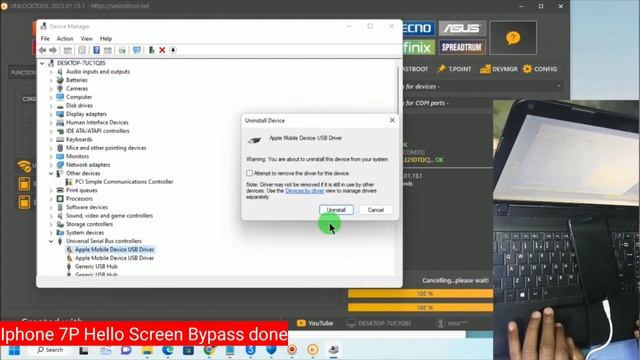Image resolution: width=640 pixels, height=360 pixels.
Task: Expand the Processors node
Action: 51,199
